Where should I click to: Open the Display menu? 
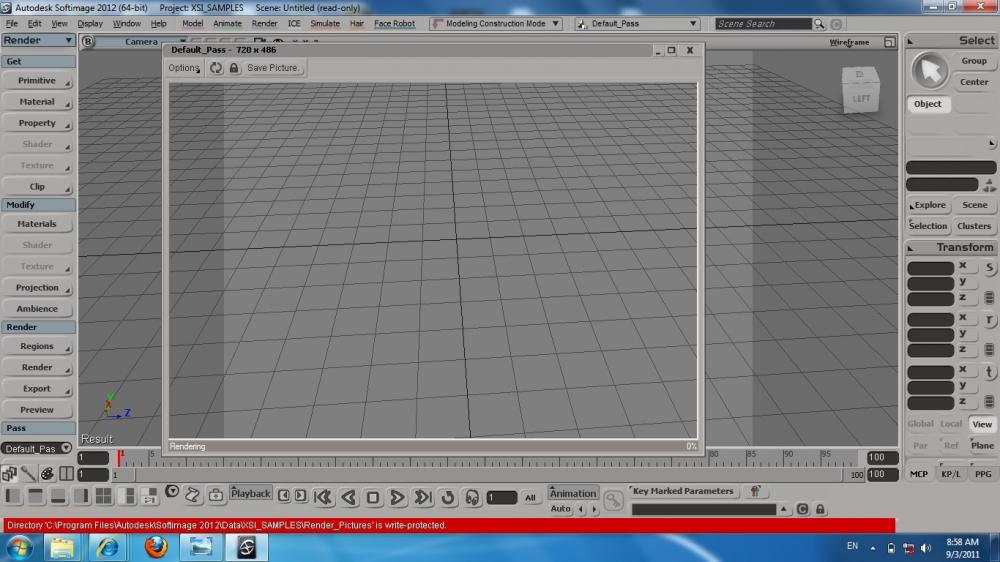point(90,24)
